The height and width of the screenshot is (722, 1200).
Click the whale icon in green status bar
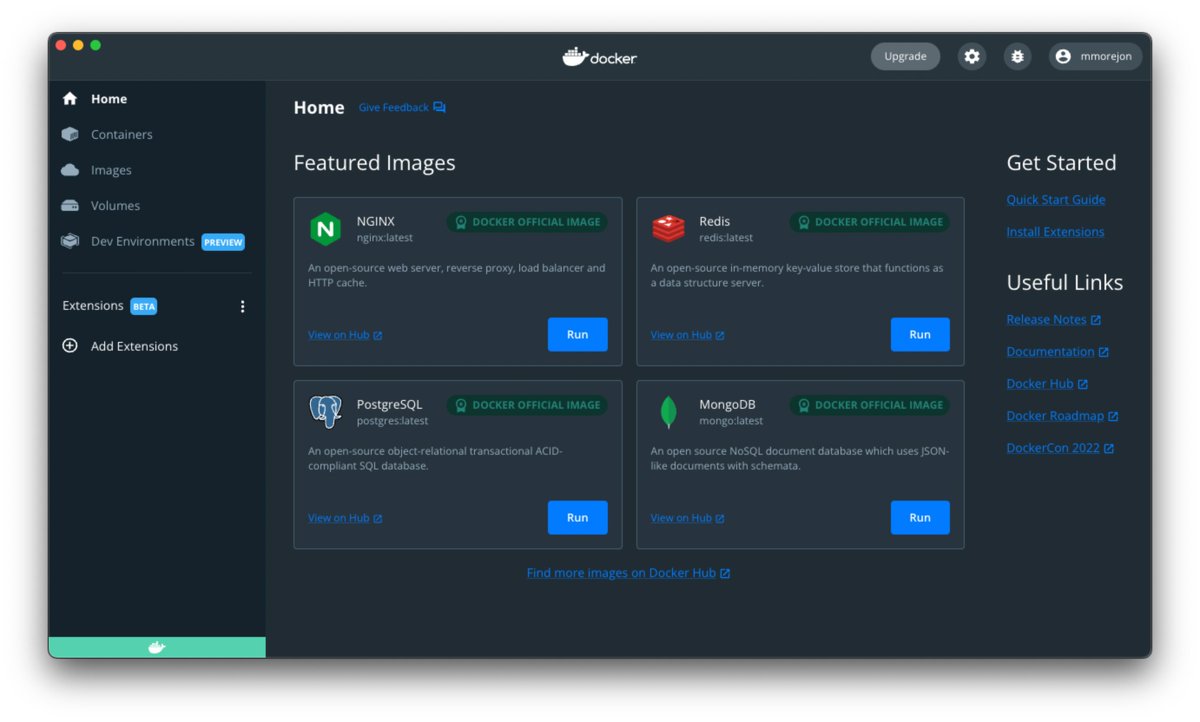point(157,648)
